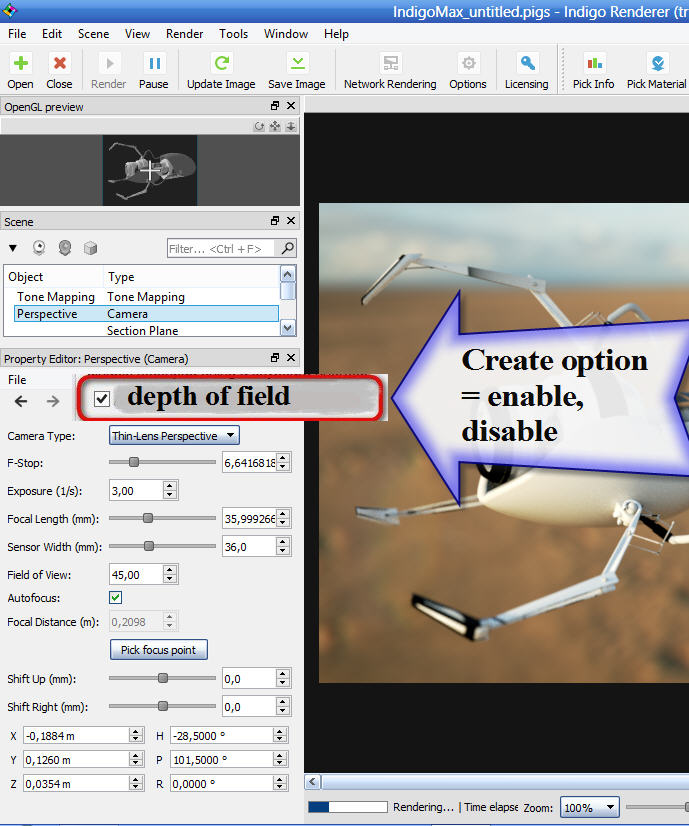Open the Licensing dialog
The height and width of the screenshot is (826, 689).
(526, 63)
